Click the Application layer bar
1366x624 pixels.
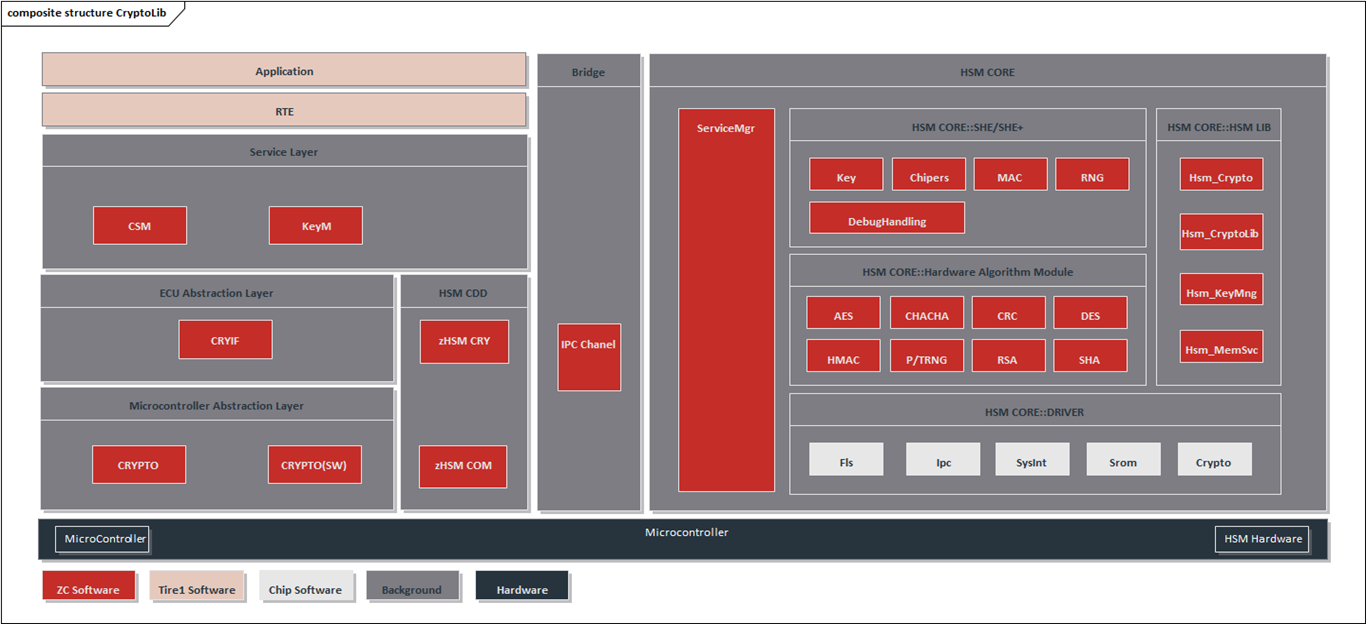click(284, 70)
